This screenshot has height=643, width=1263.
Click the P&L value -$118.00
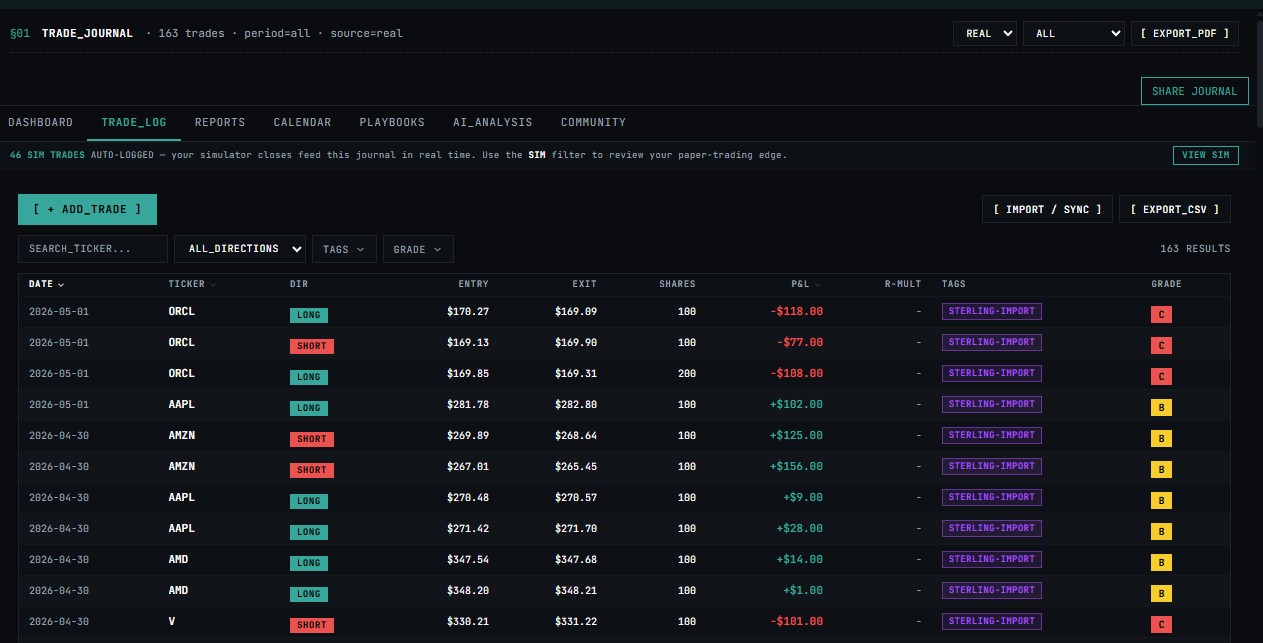coord(797,312)
